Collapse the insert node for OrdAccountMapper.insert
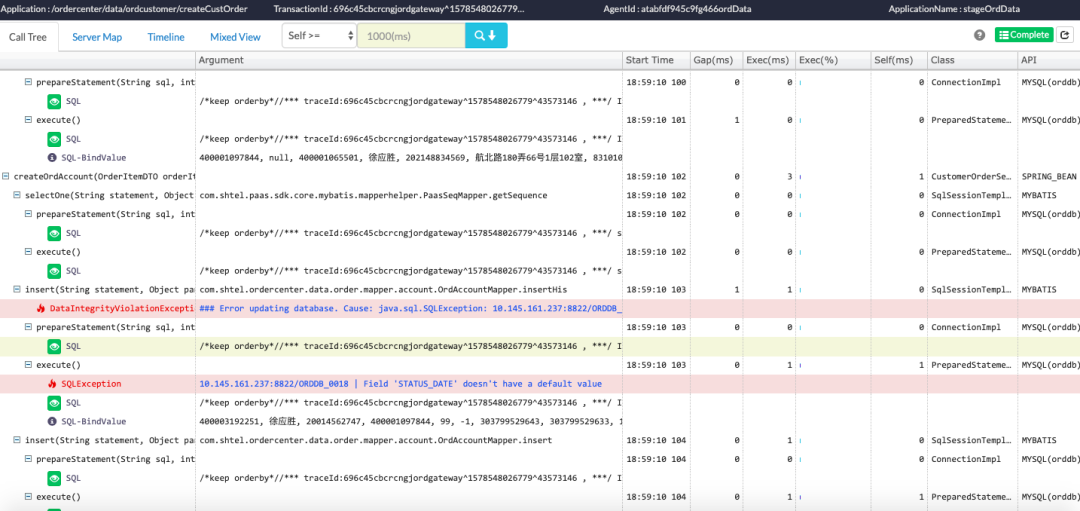 click(x=17, y=439)
